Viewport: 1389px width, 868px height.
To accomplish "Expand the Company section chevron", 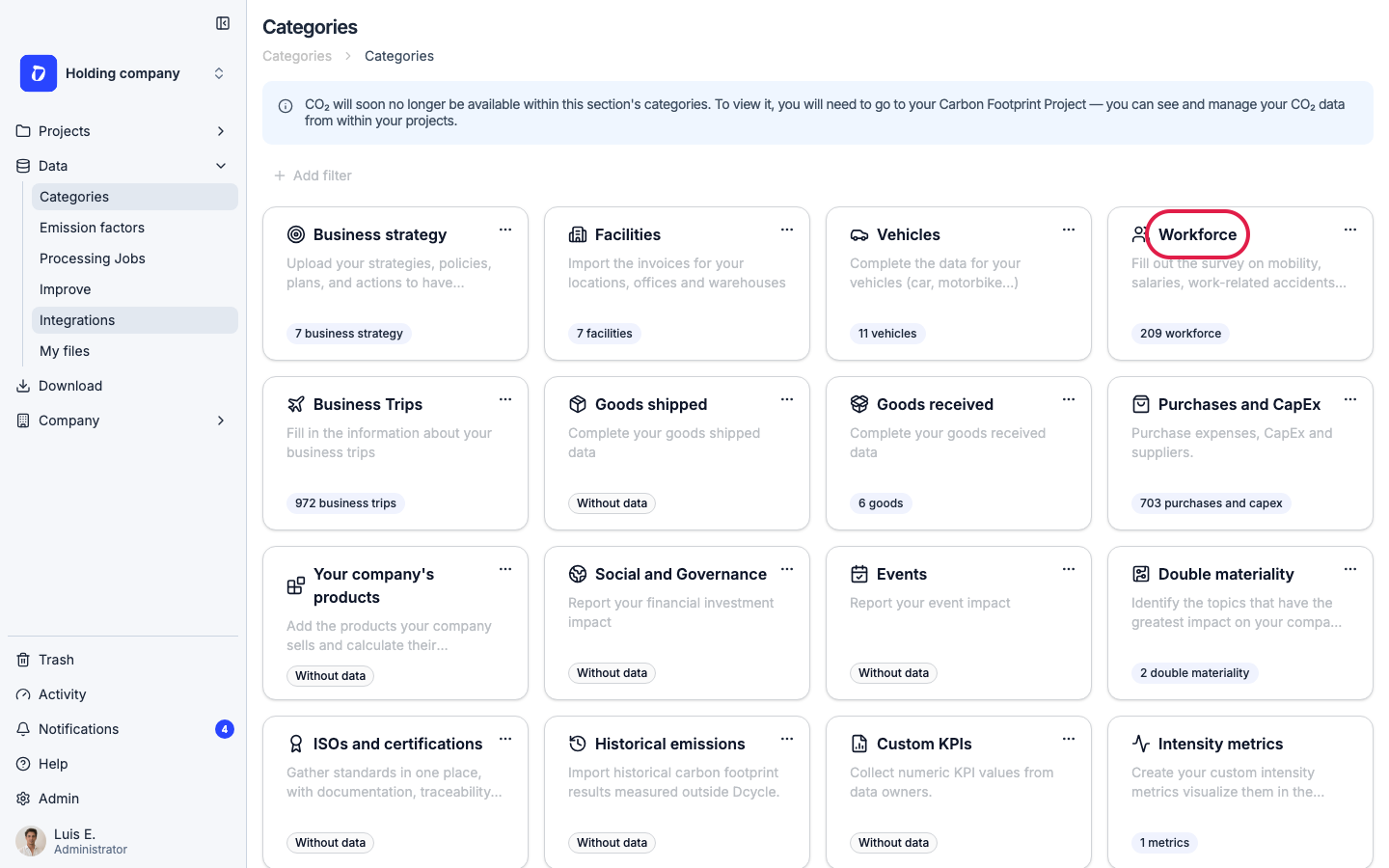I will pos(221,420).
